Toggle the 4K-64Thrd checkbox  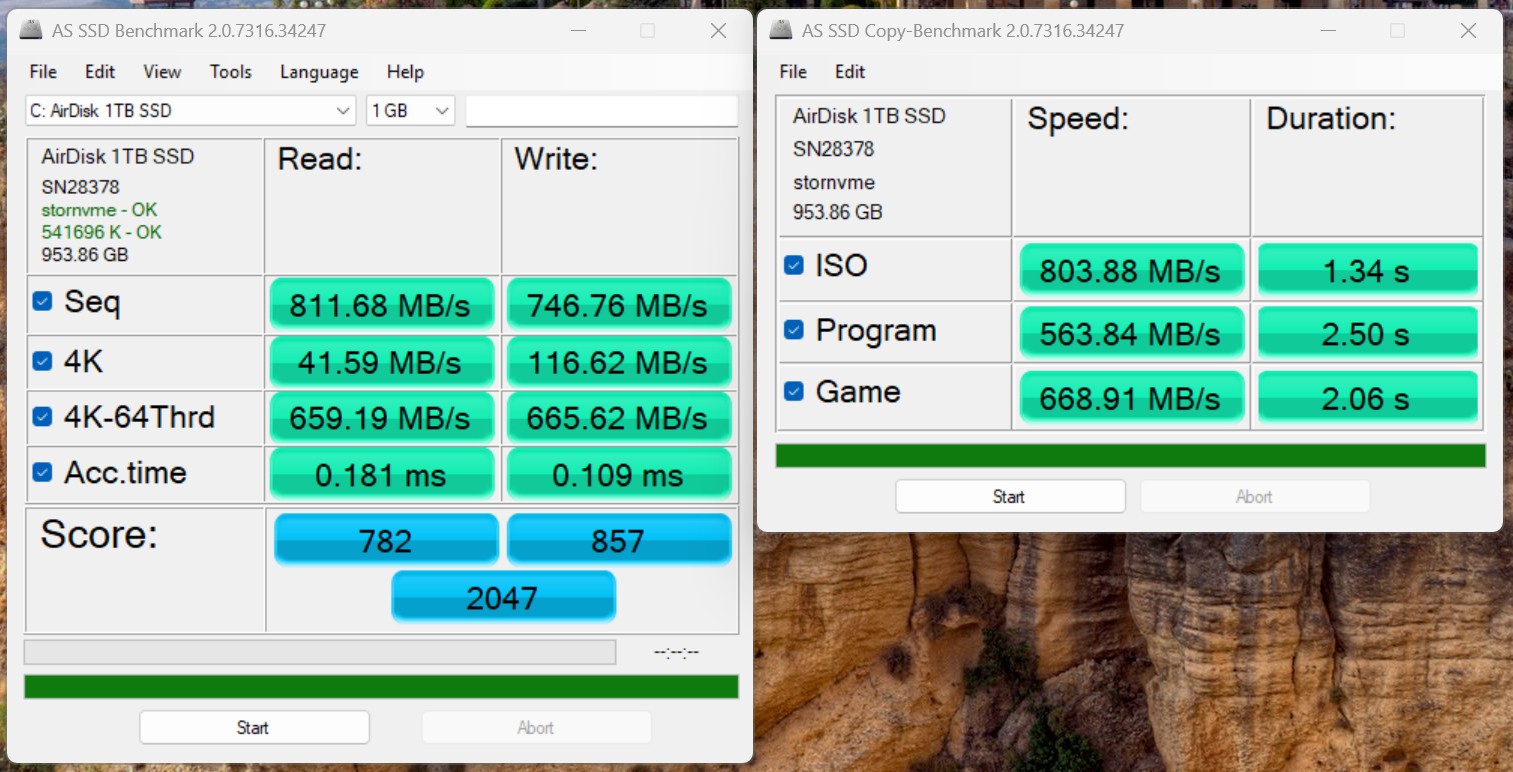[42, 415]
